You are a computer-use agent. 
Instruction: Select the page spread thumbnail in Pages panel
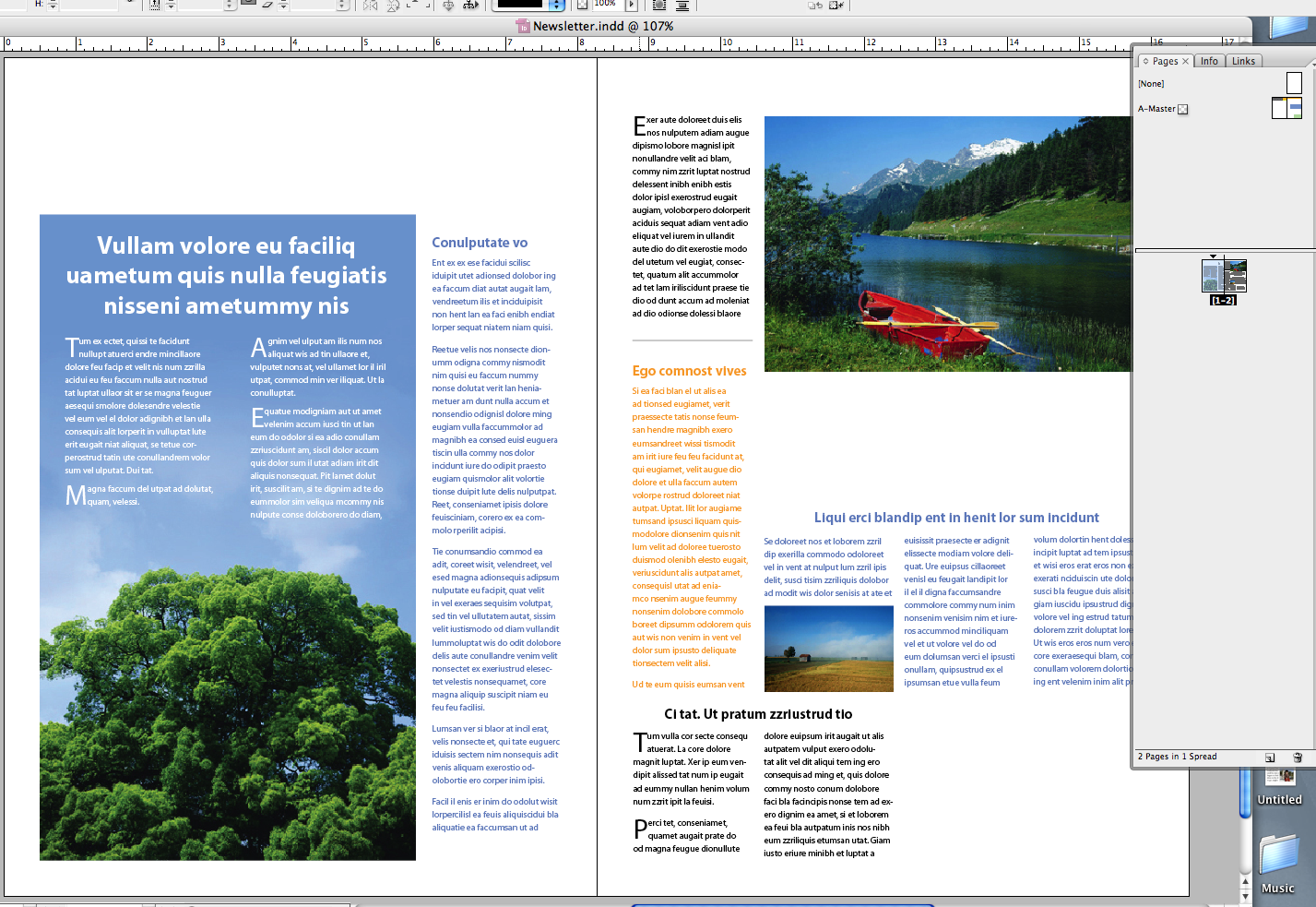pyautogui.click(x=1224, y=276)
